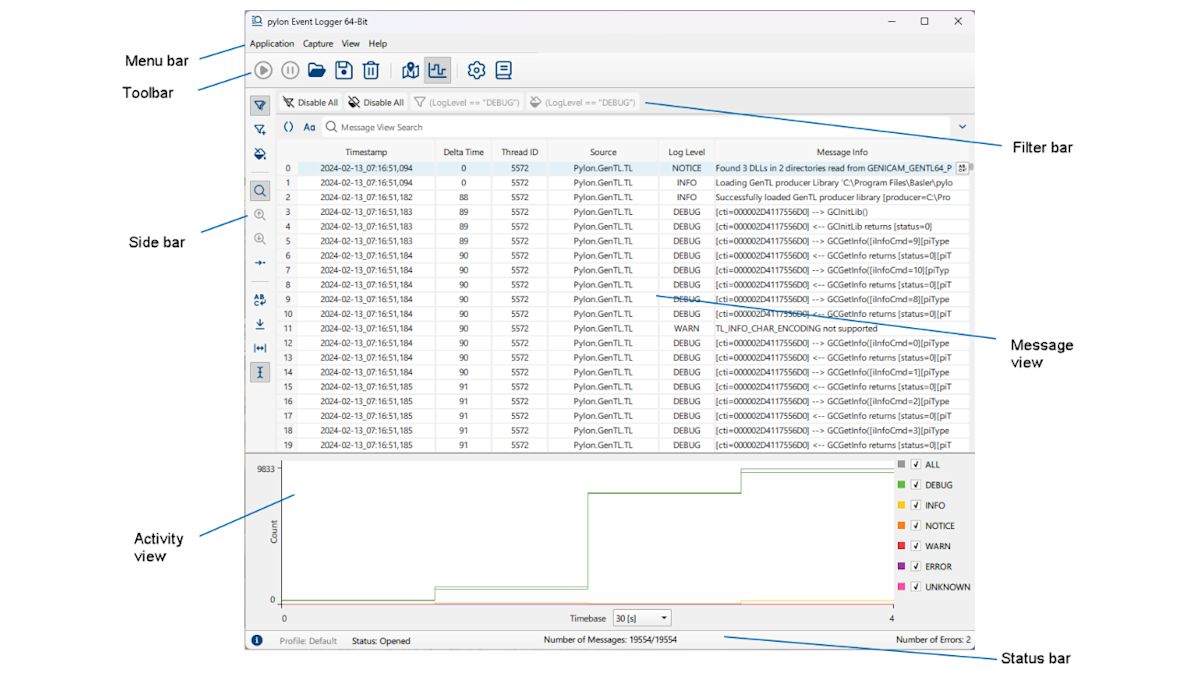The image size is (1200, 676).
Task: Toggle the paint-bucket LogLevel == "DEBUG" highlight
Action: click(583, 102)
